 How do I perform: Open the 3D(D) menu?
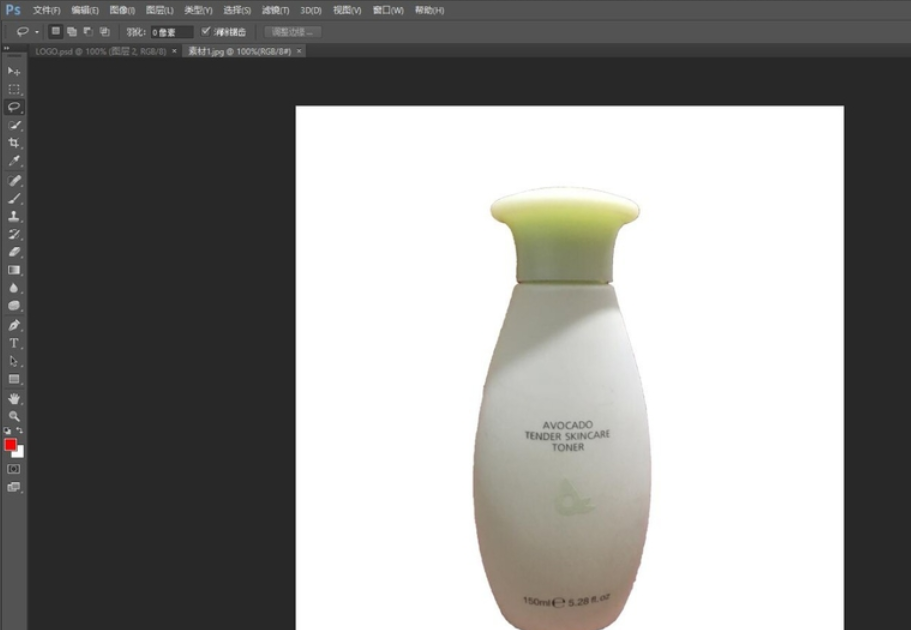pyautogui.click(x=311, y=10)
